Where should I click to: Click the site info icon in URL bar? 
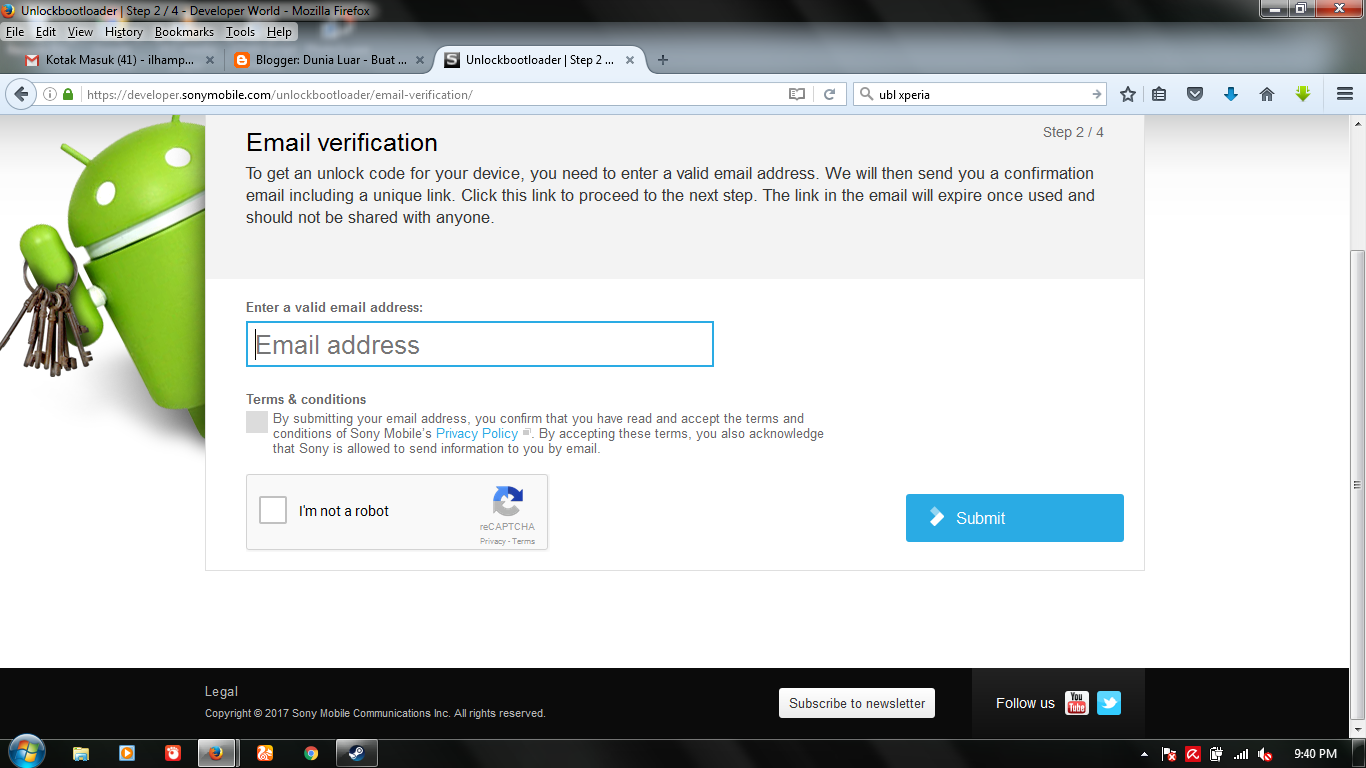click(50, 94)
